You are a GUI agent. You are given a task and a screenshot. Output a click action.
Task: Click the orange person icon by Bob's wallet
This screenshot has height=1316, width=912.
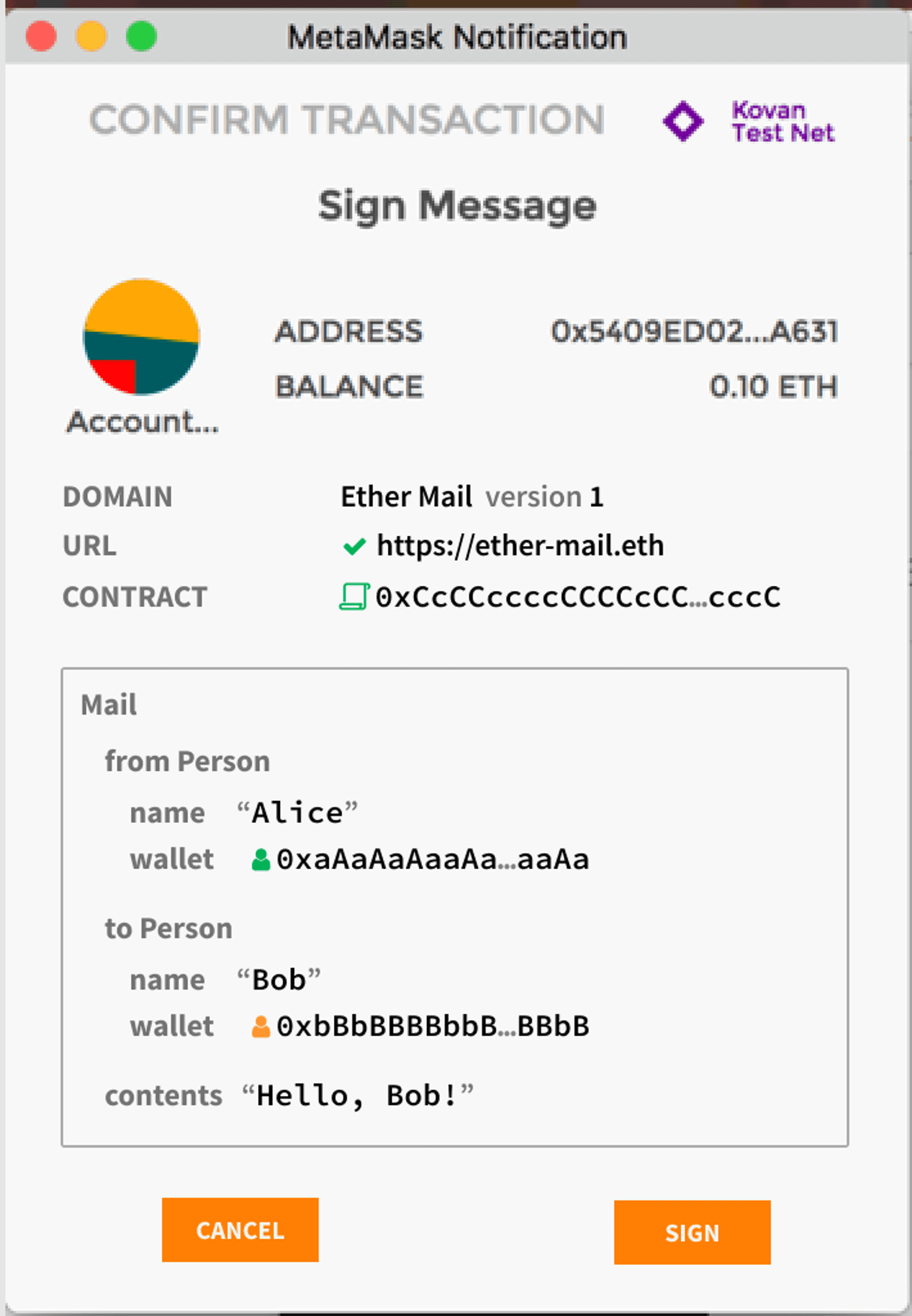click(x=260, y=1025)
